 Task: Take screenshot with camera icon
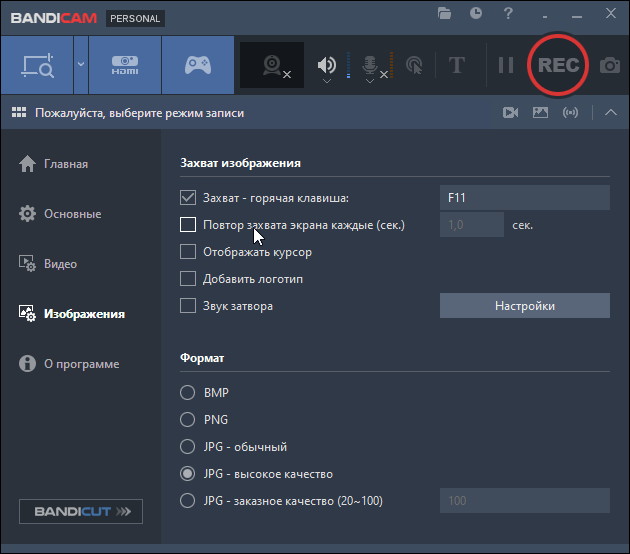pyautogui.click(x=610, y=65)
